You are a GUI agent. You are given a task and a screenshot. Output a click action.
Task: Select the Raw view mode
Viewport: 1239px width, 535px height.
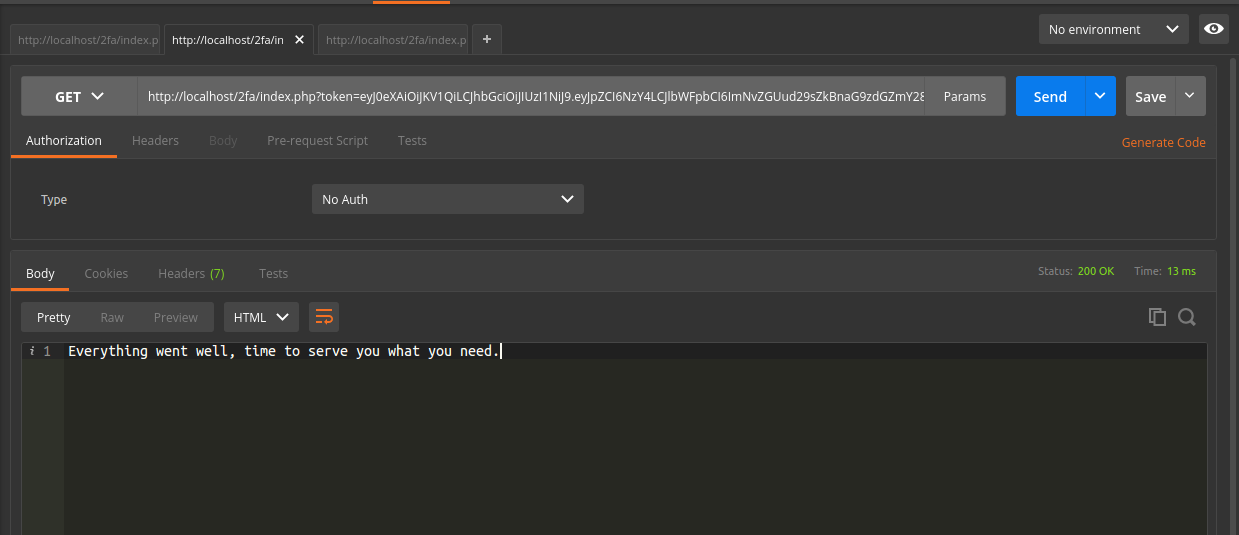click(112, 317)
